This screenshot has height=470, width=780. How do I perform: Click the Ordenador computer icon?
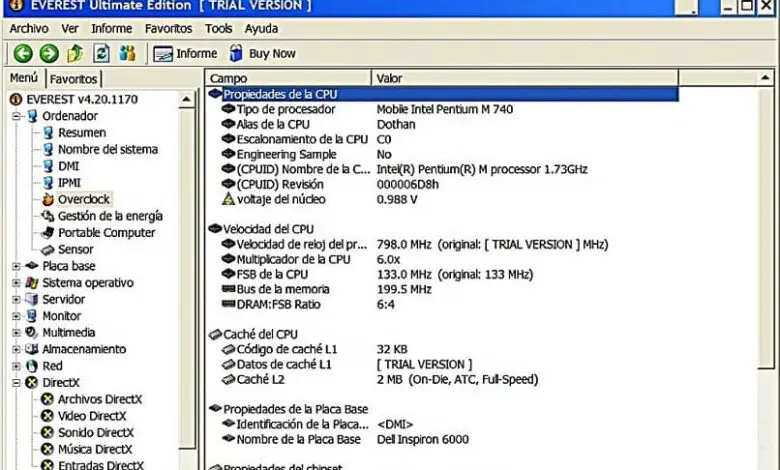(32, 116)
